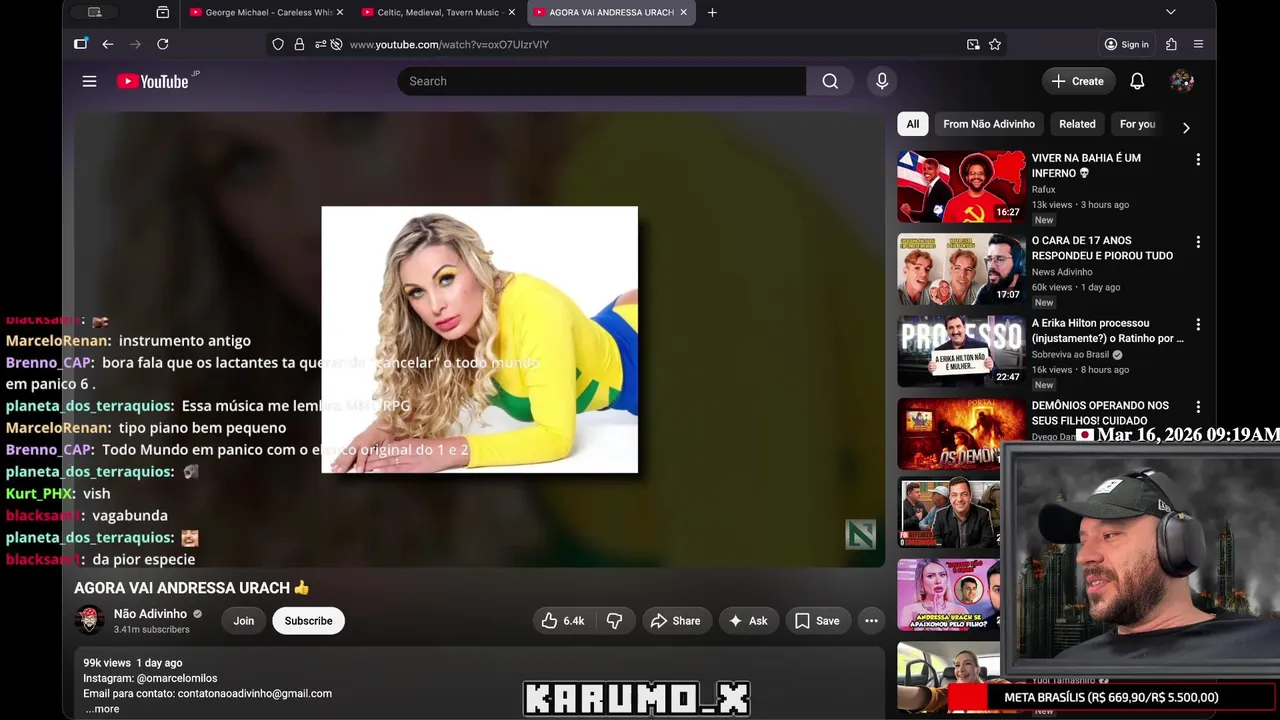The height and width of the screenshot is (720, 1280).
Task: Click the Sobreviva ao Brasil channel name
Action: (x=1071, y=355)
